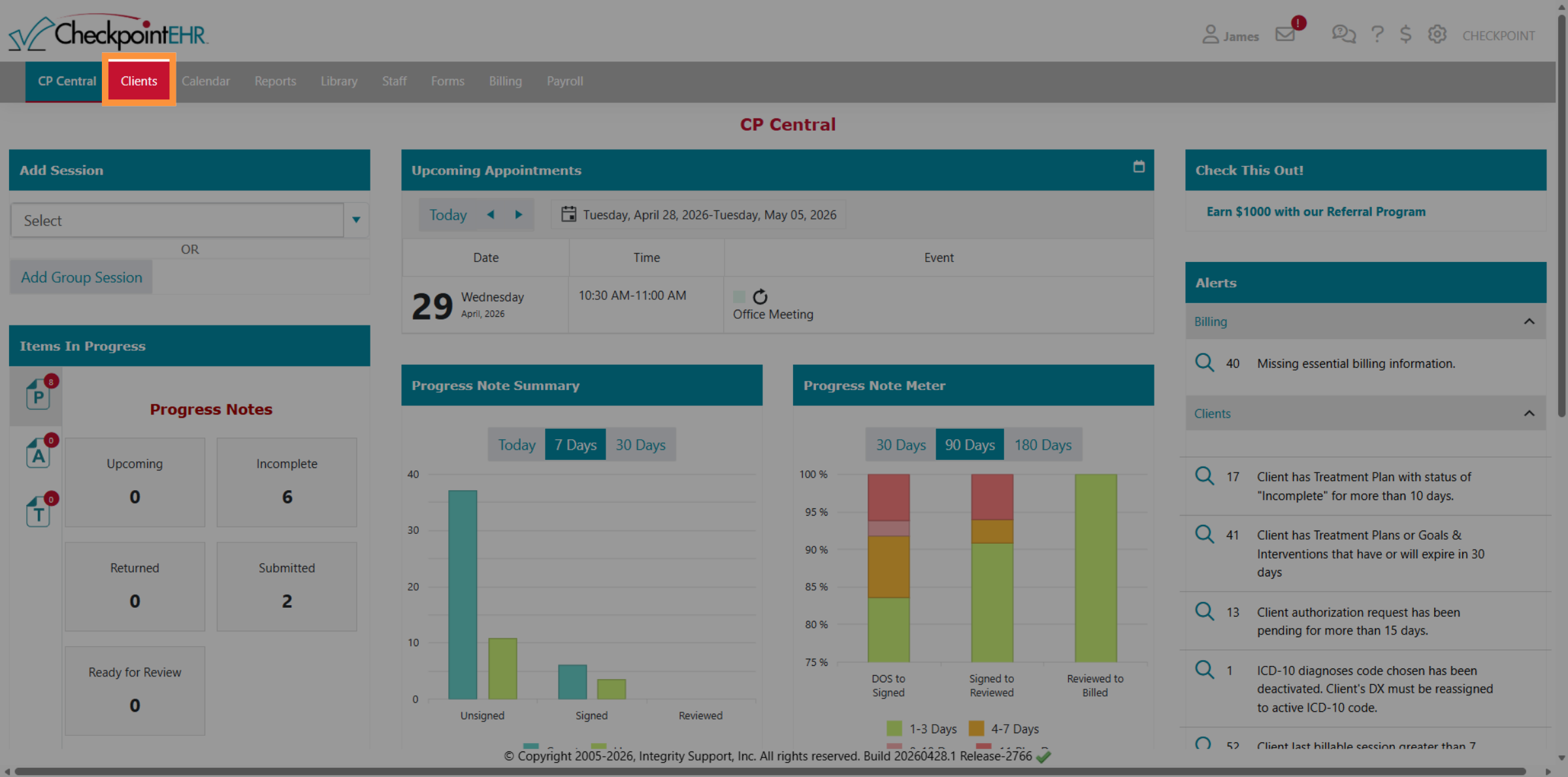Open the dollar sign billing icon
1568x777 pixels.
[1406, 34]
